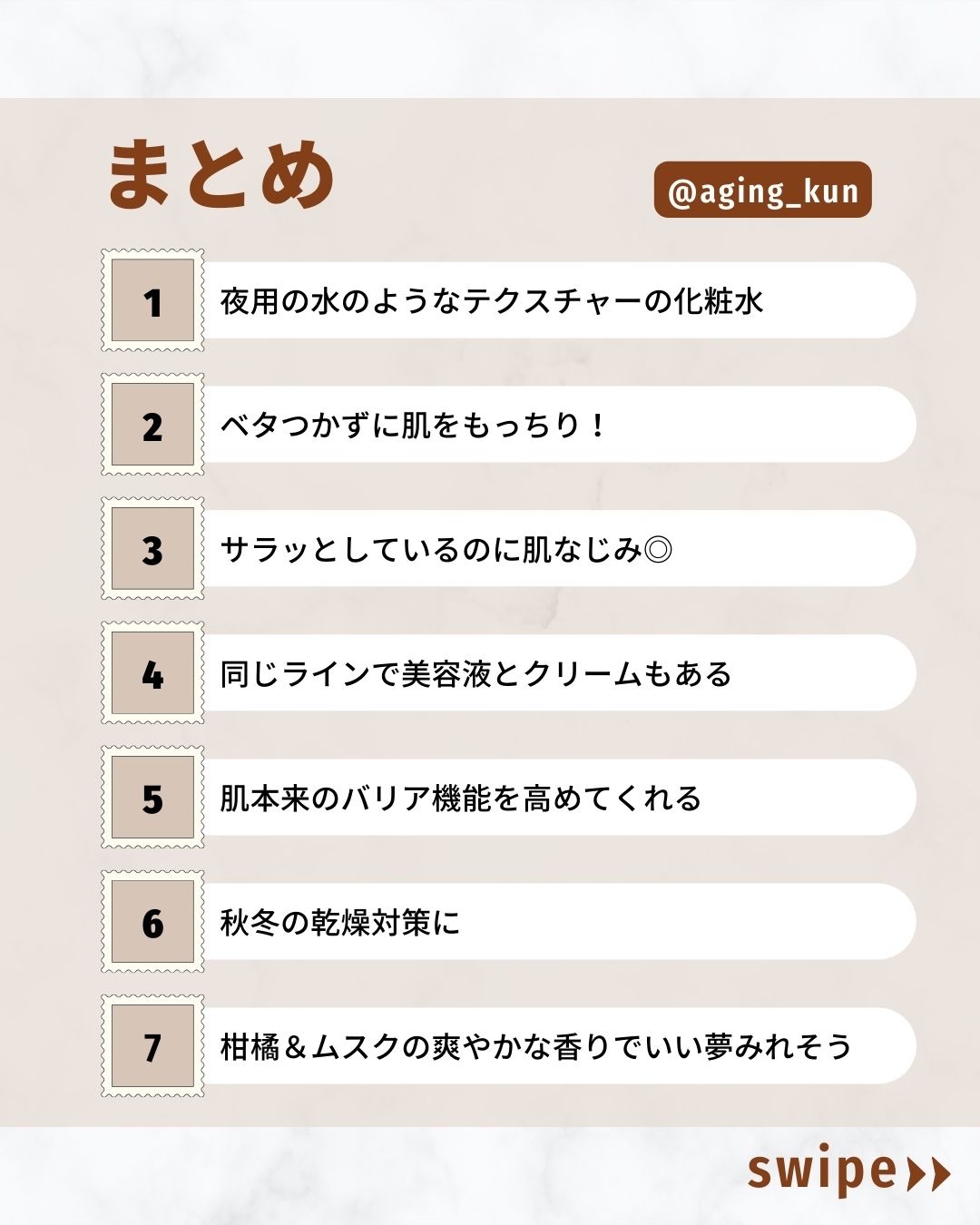Open the @aging_kun account badge

pos(762,191)
